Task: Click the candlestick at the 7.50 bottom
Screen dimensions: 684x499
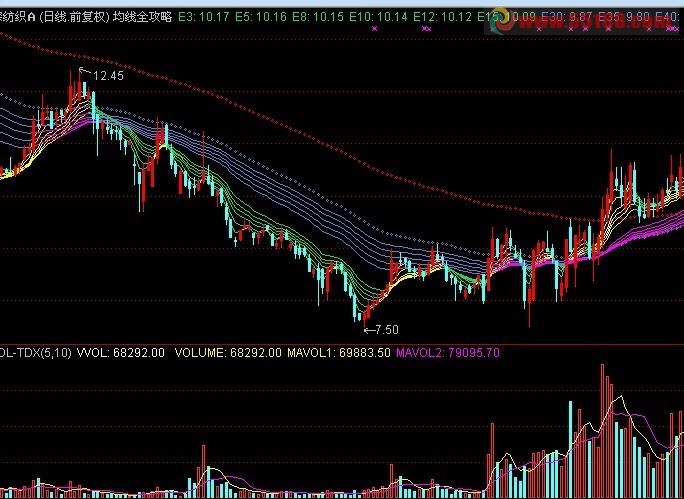Action: [x=365, y=316]
